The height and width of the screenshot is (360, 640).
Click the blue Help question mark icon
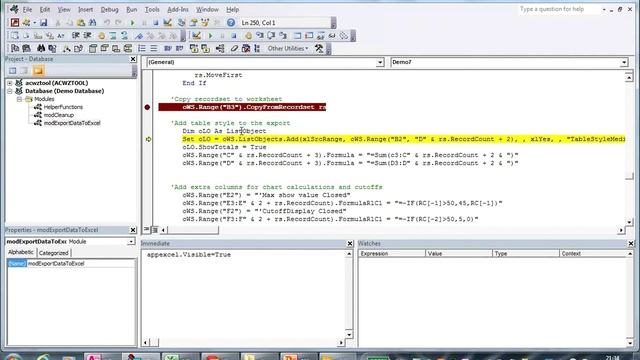[231, 23]
